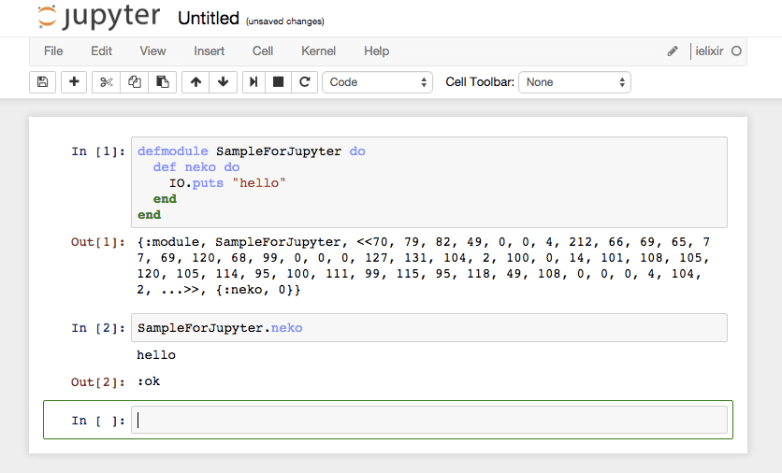Click the ielixir kernel name
The image size is (782, 473).
709,51
